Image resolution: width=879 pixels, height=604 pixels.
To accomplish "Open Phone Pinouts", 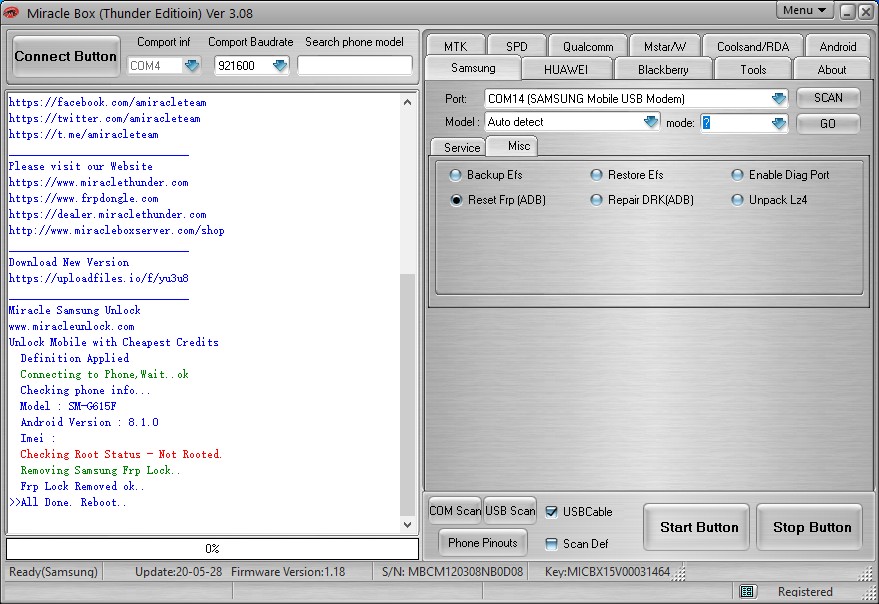I will (483, 543).
